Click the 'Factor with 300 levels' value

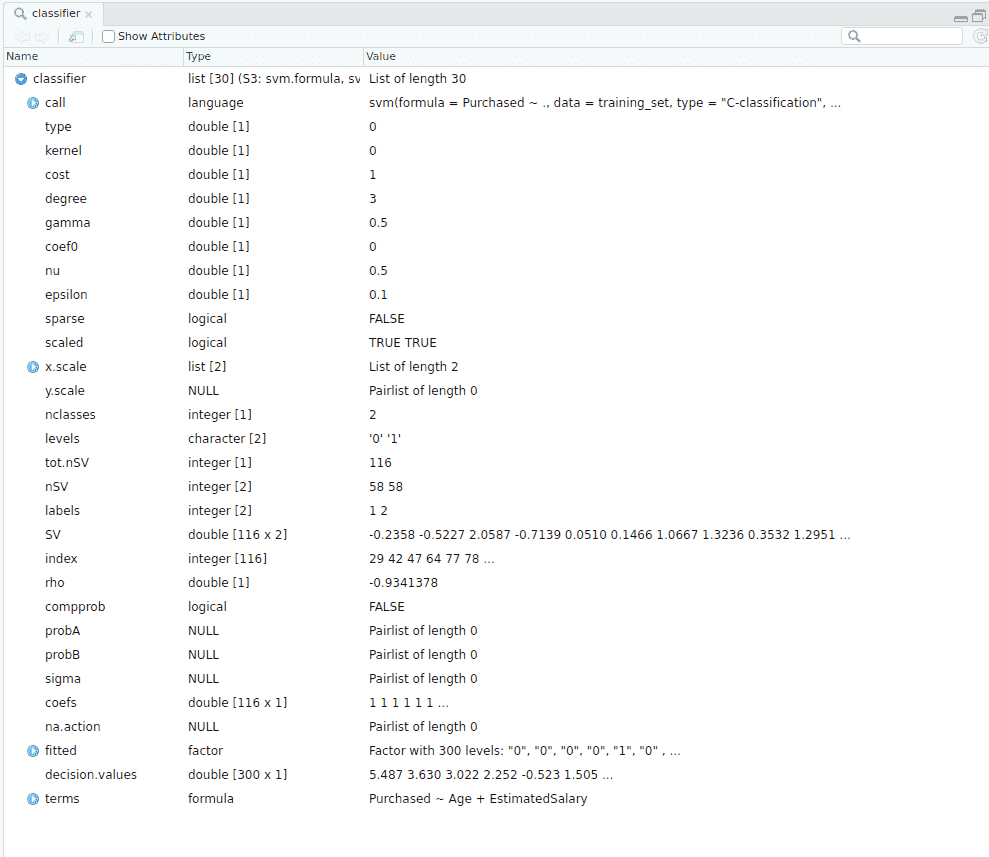524,750
